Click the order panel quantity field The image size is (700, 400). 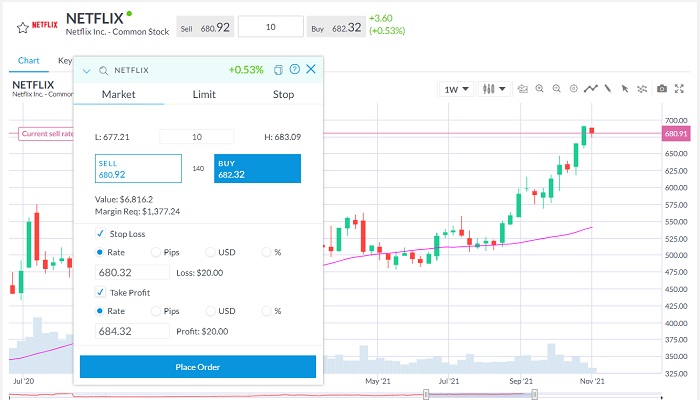(196, 137)
